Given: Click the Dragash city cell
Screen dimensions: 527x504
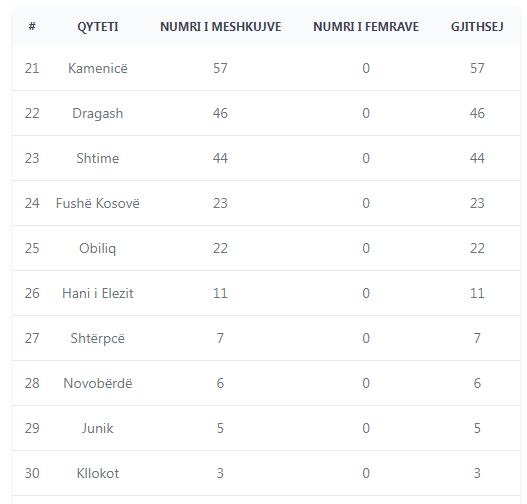Looking at the screenshot, I should click(97, 113).
